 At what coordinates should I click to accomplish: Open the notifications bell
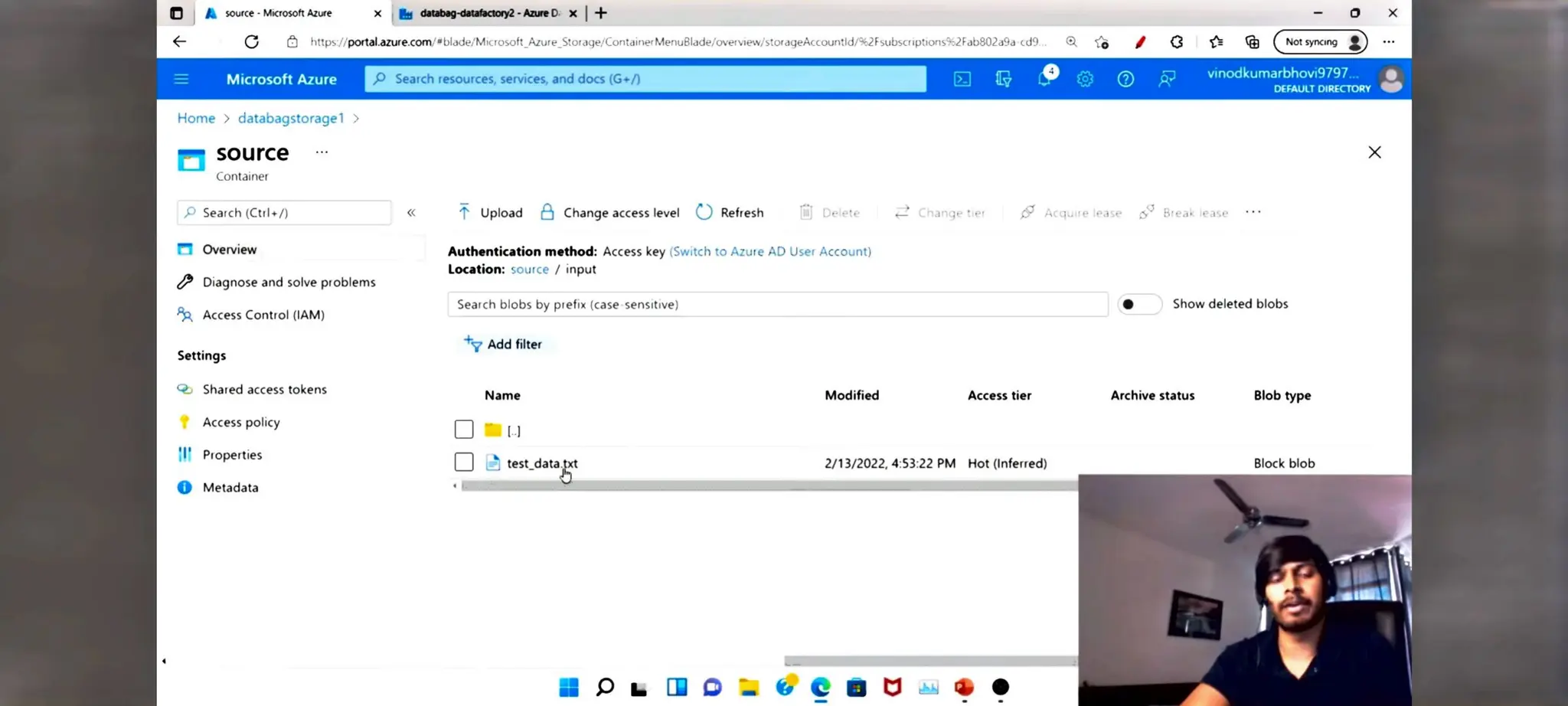point(1044,78)
